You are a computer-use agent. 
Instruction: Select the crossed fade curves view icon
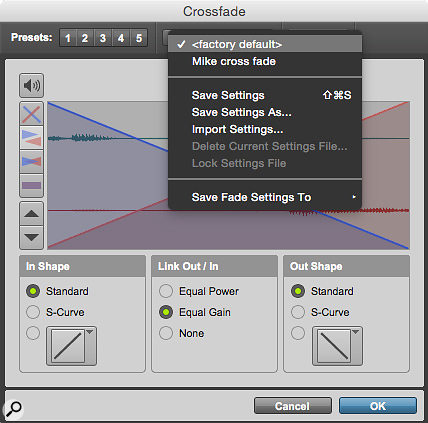pos(31,114)
